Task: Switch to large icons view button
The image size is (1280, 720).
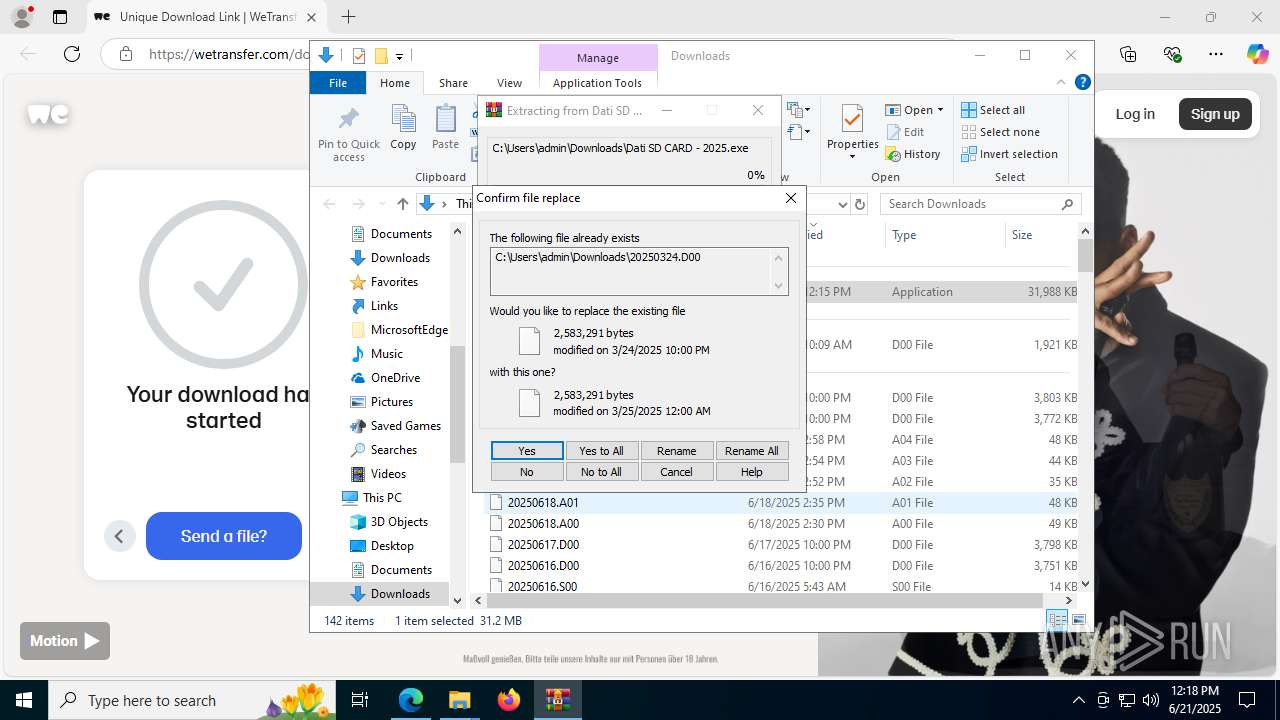Action: (1079, 621)
